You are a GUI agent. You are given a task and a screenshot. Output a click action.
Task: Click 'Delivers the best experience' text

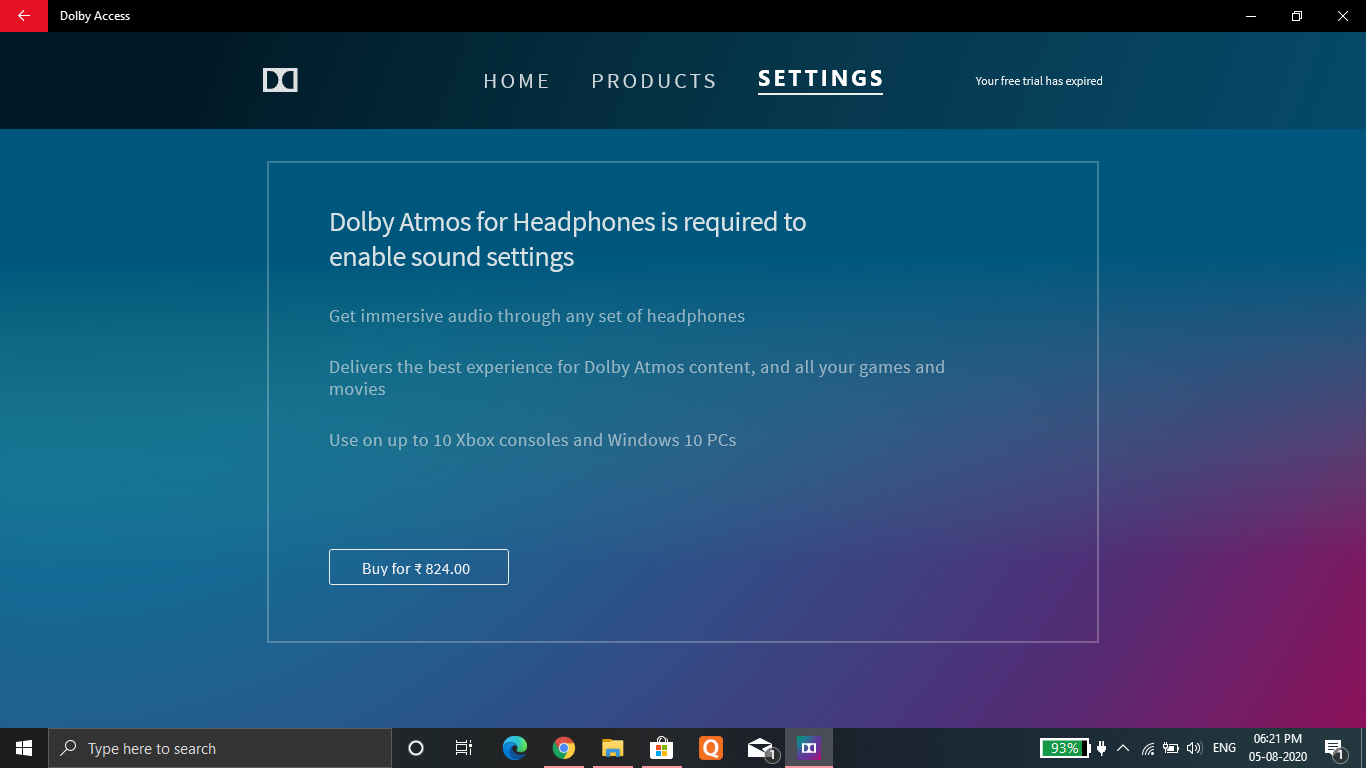pyautogui.click(x=637, y=378)
